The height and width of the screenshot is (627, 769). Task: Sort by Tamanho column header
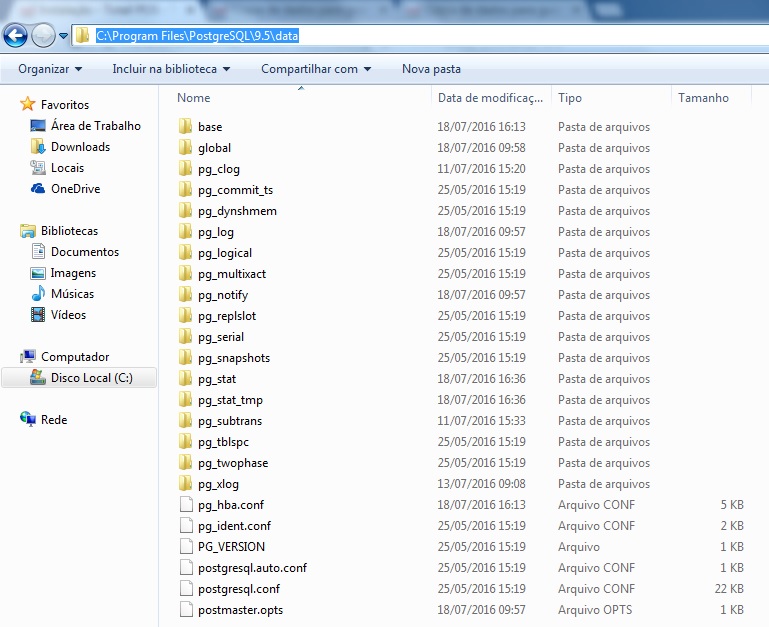(x=703, y=98)
